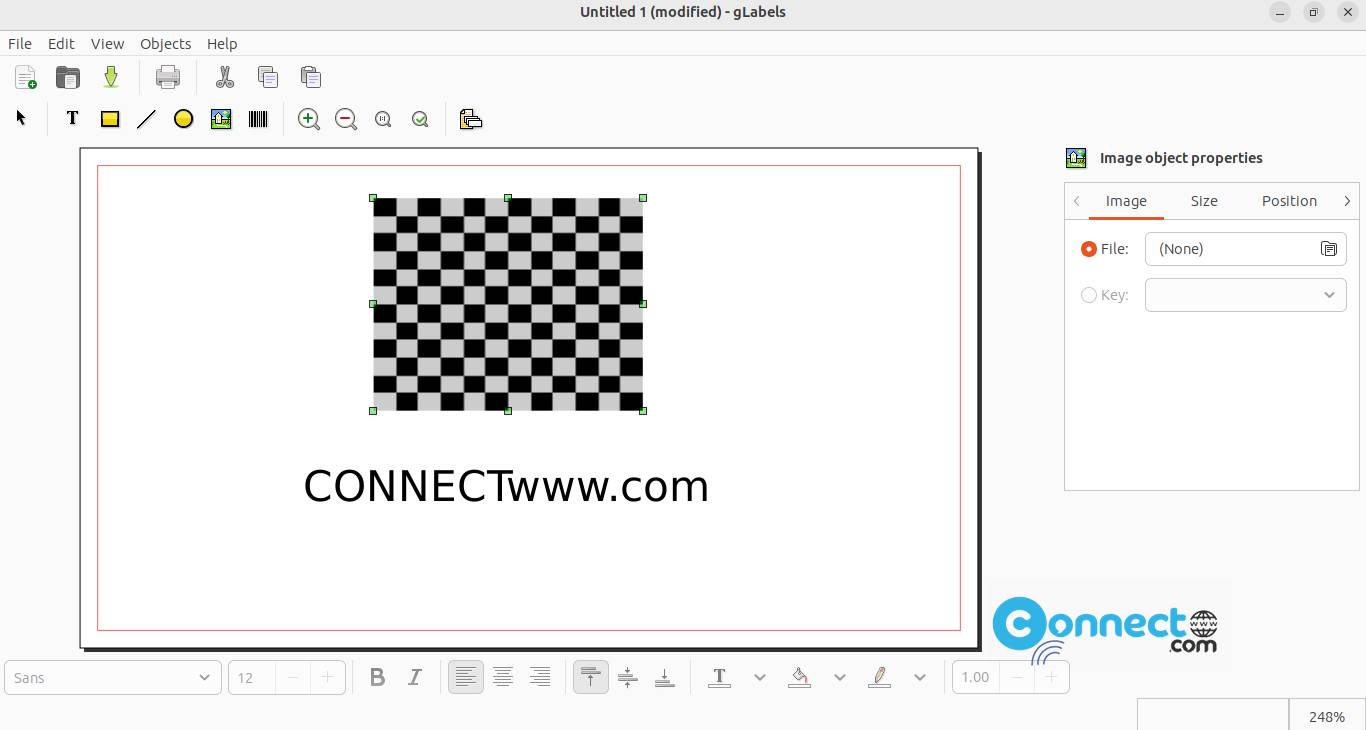Select the Key radio button

[x=1089, y=295]
